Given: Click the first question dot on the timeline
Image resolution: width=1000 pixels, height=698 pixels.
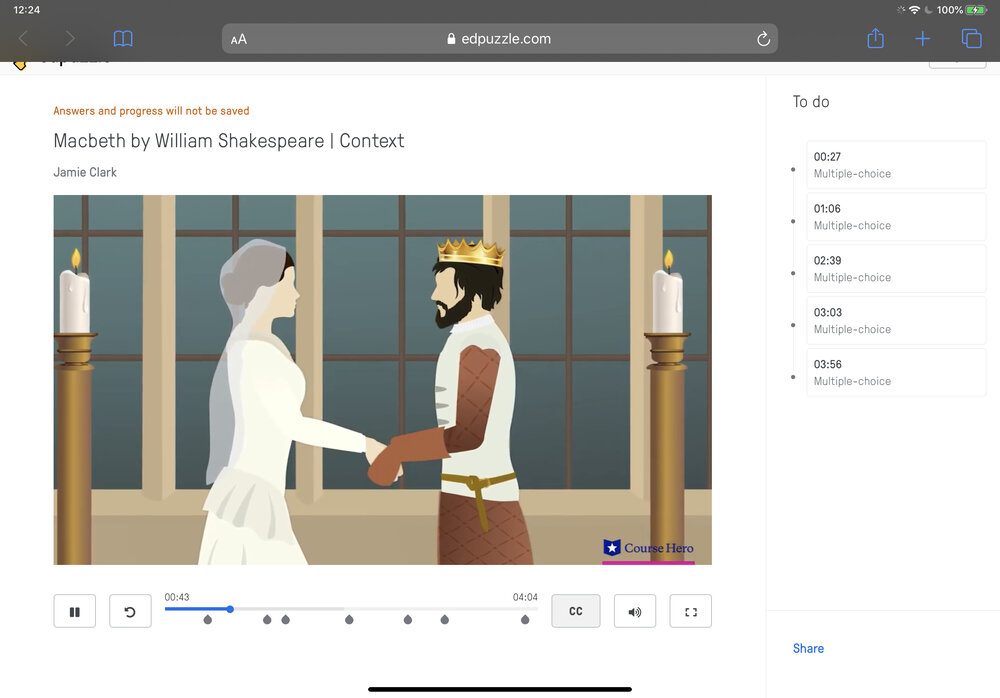Looking at the screenshot, I should [207, 620].
